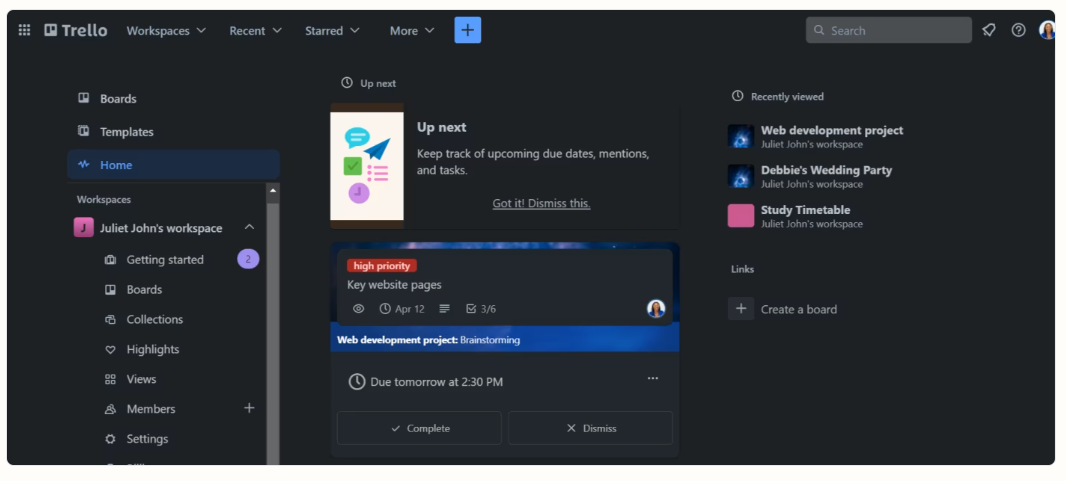Screen dimensions: 1066x481
Task: Click the Members people icon
Action: [x=110, y=409]
